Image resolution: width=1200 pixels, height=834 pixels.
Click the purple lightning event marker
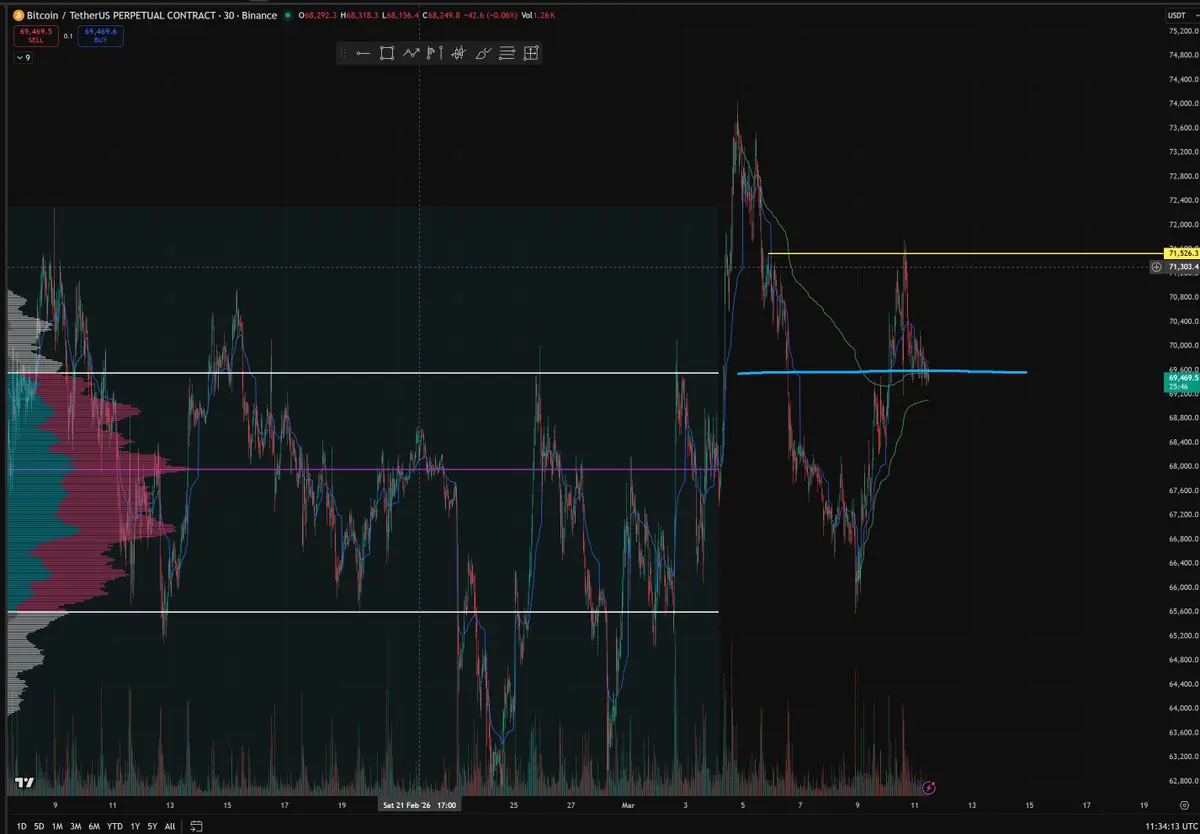coord(929,788)
